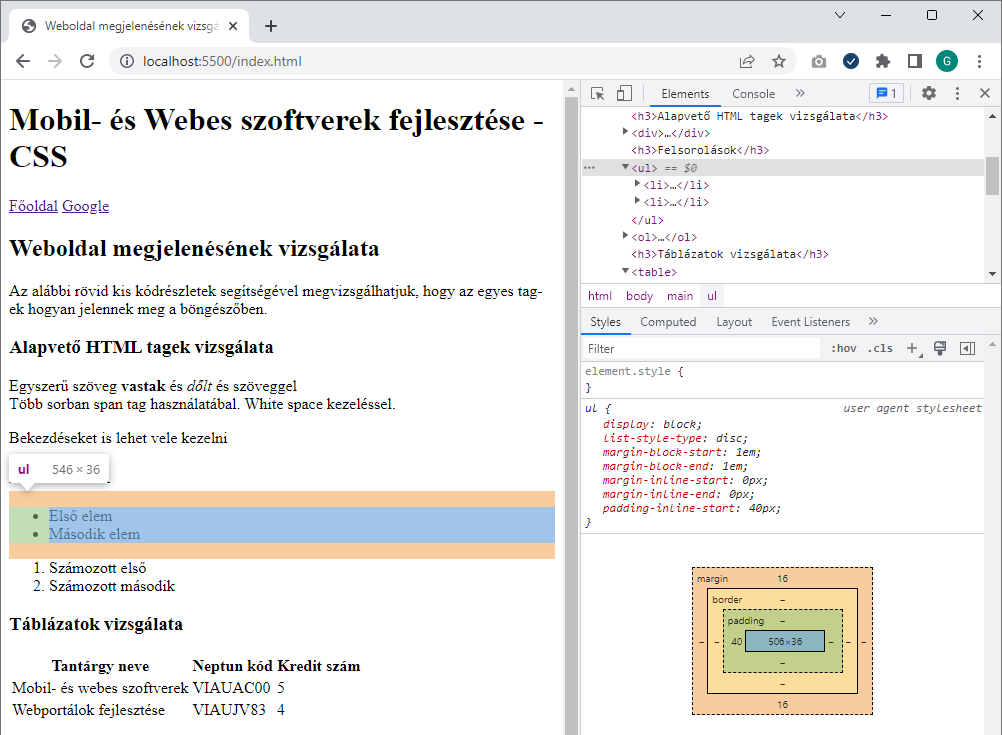The width and height of the screenshot is (1002, 735).
Task: Go forward in browser history
Action: [55, 61]
